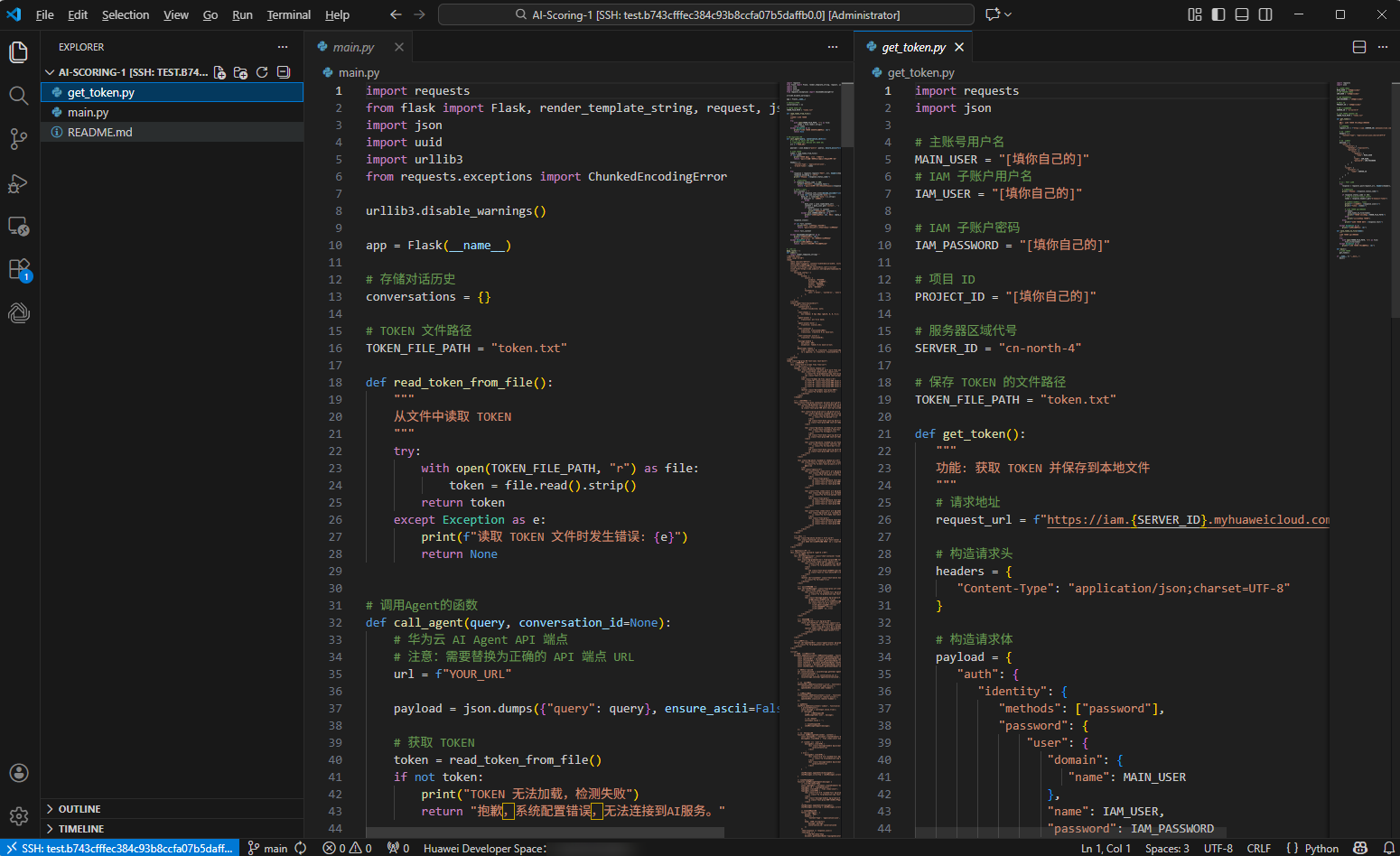
Task: Go forward using the navigation arrow
Action: click(x=419, y=14)
